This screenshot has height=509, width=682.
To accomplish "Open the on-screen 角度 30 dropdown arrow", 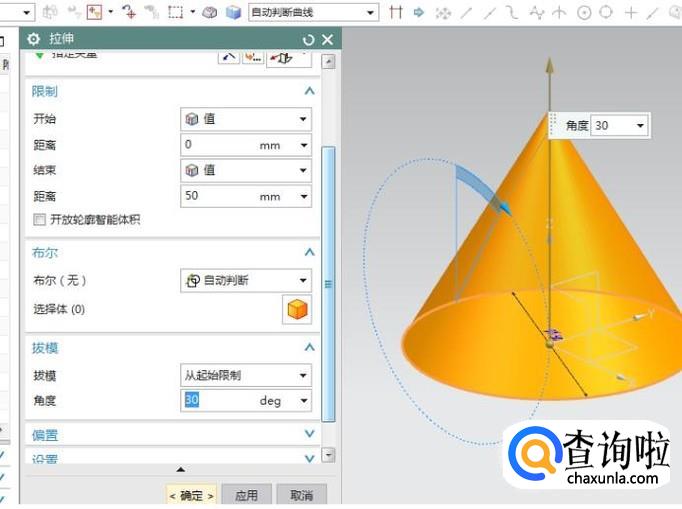I will [640, 126].
